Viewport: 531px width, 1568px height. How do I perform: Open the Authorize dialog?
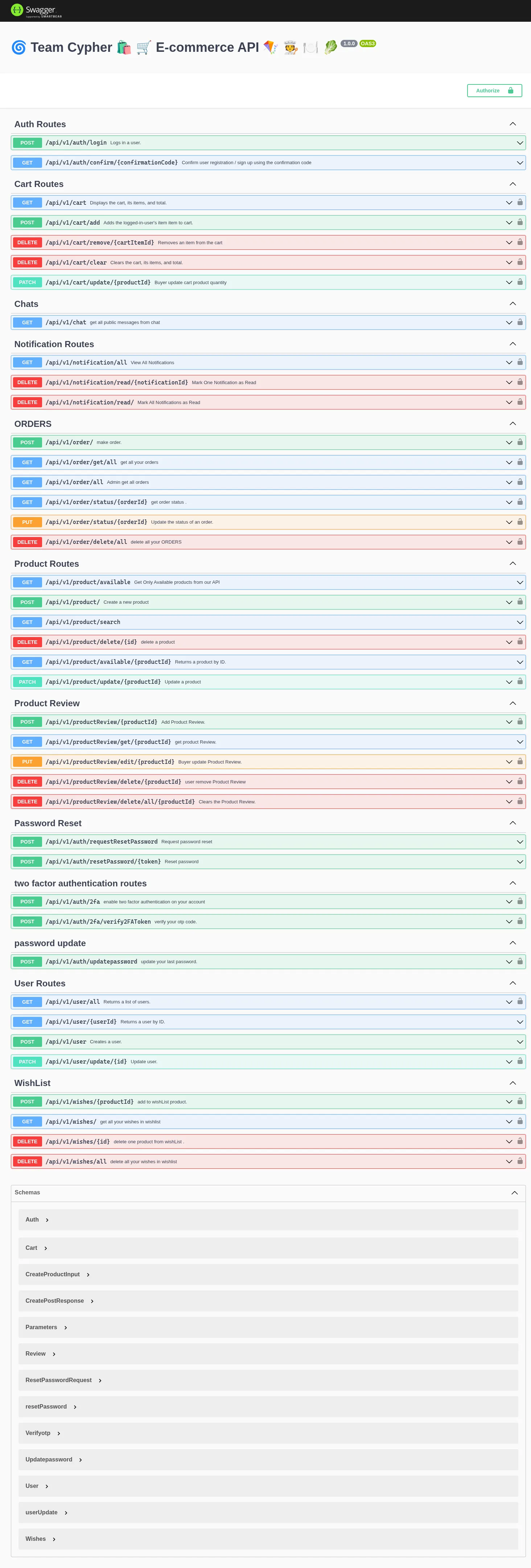(x=494, y=91)
